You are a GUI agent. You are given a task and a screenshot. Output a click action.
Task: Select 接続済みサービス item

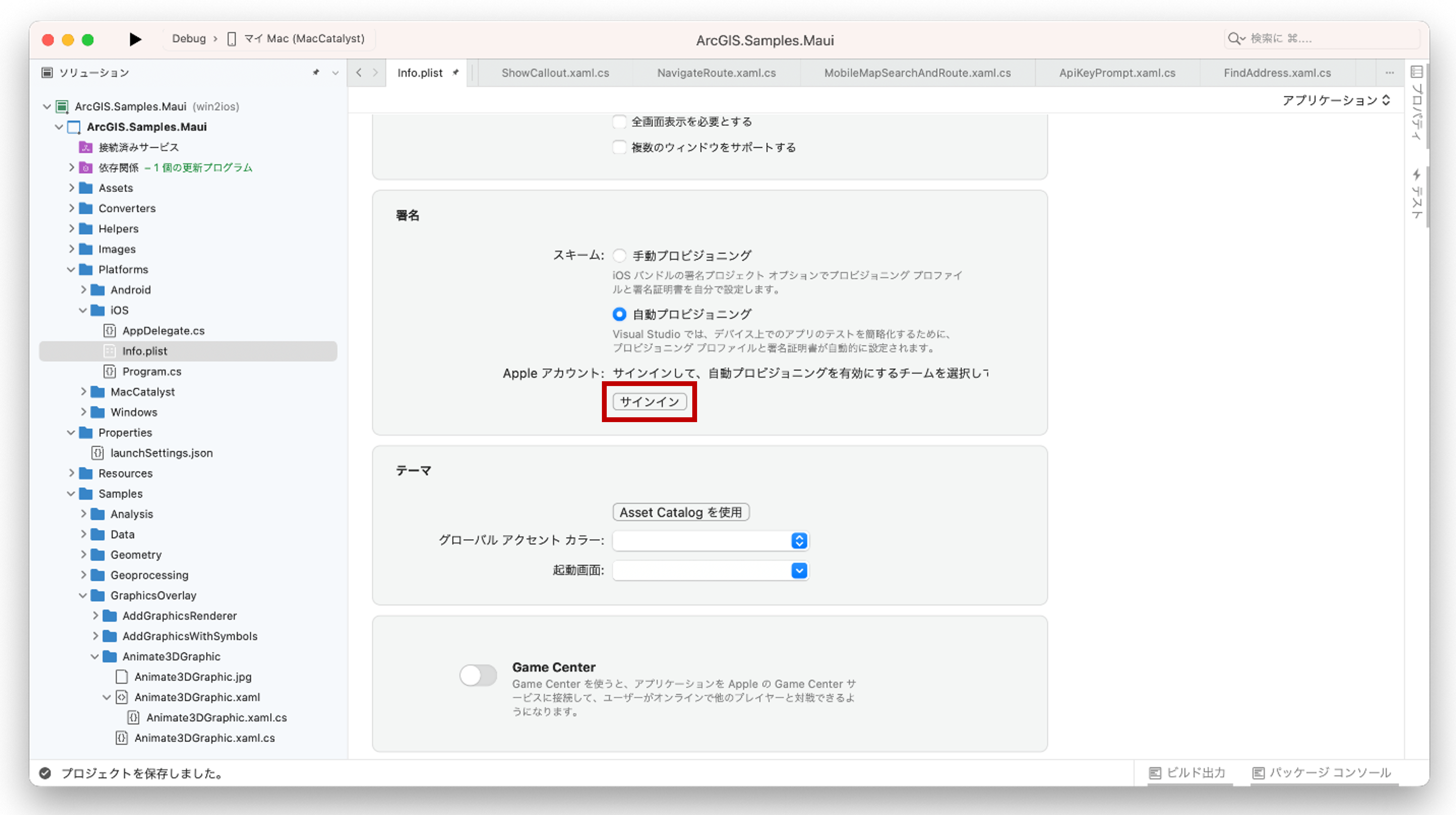point(138,147)
